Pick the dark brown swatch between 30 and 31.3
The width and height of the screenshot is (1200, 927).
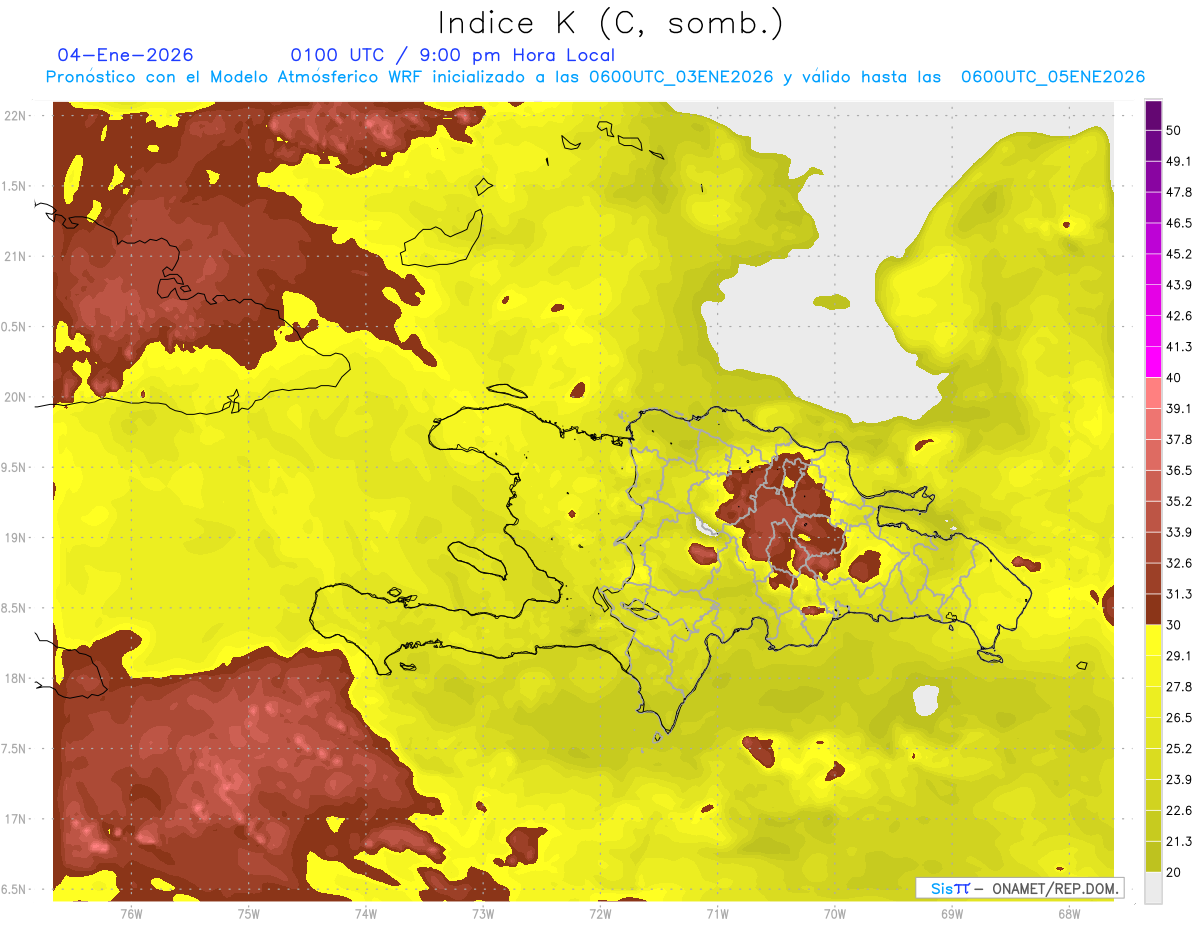1153,609
